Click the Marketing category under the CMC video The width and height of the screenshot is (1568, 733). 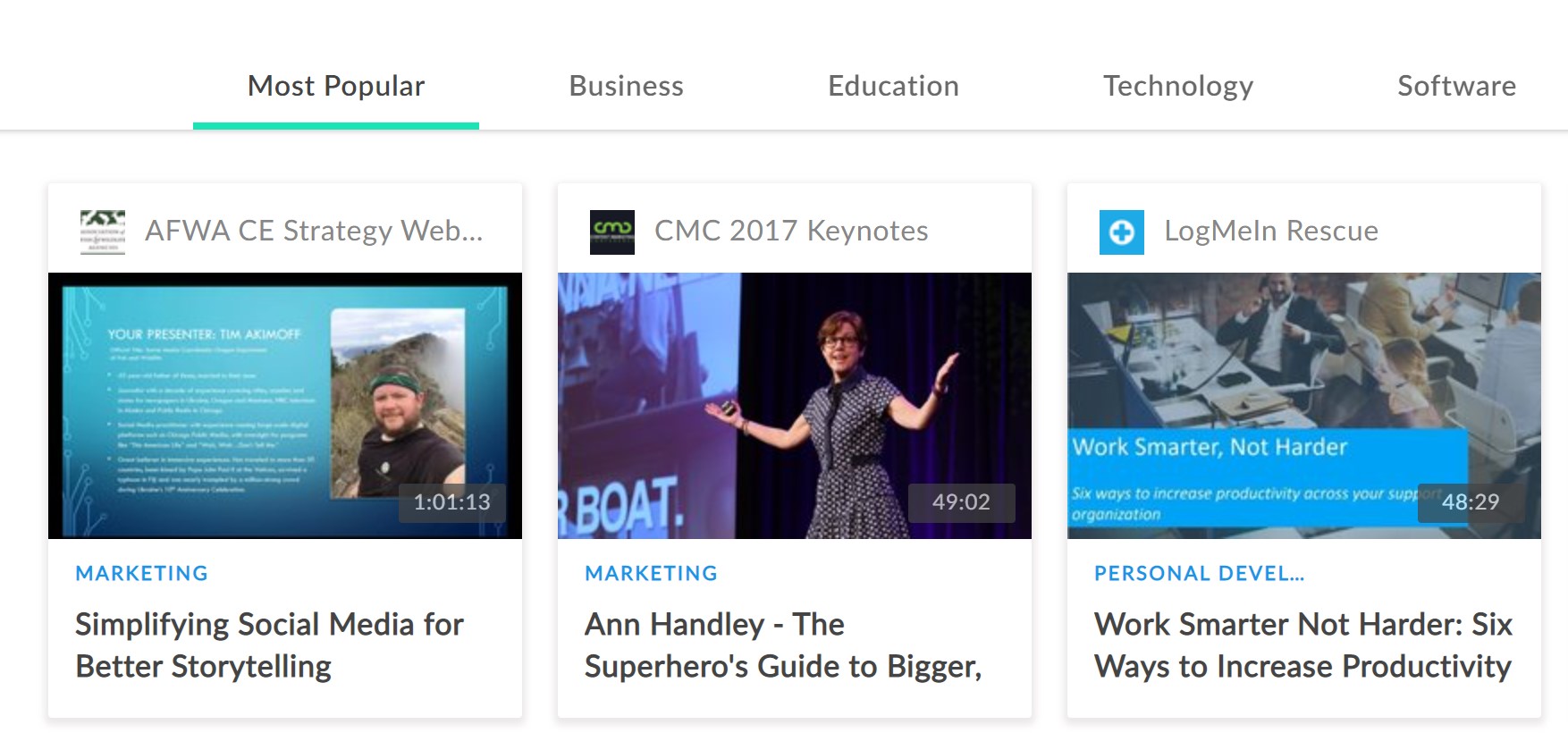coord(652,574)
